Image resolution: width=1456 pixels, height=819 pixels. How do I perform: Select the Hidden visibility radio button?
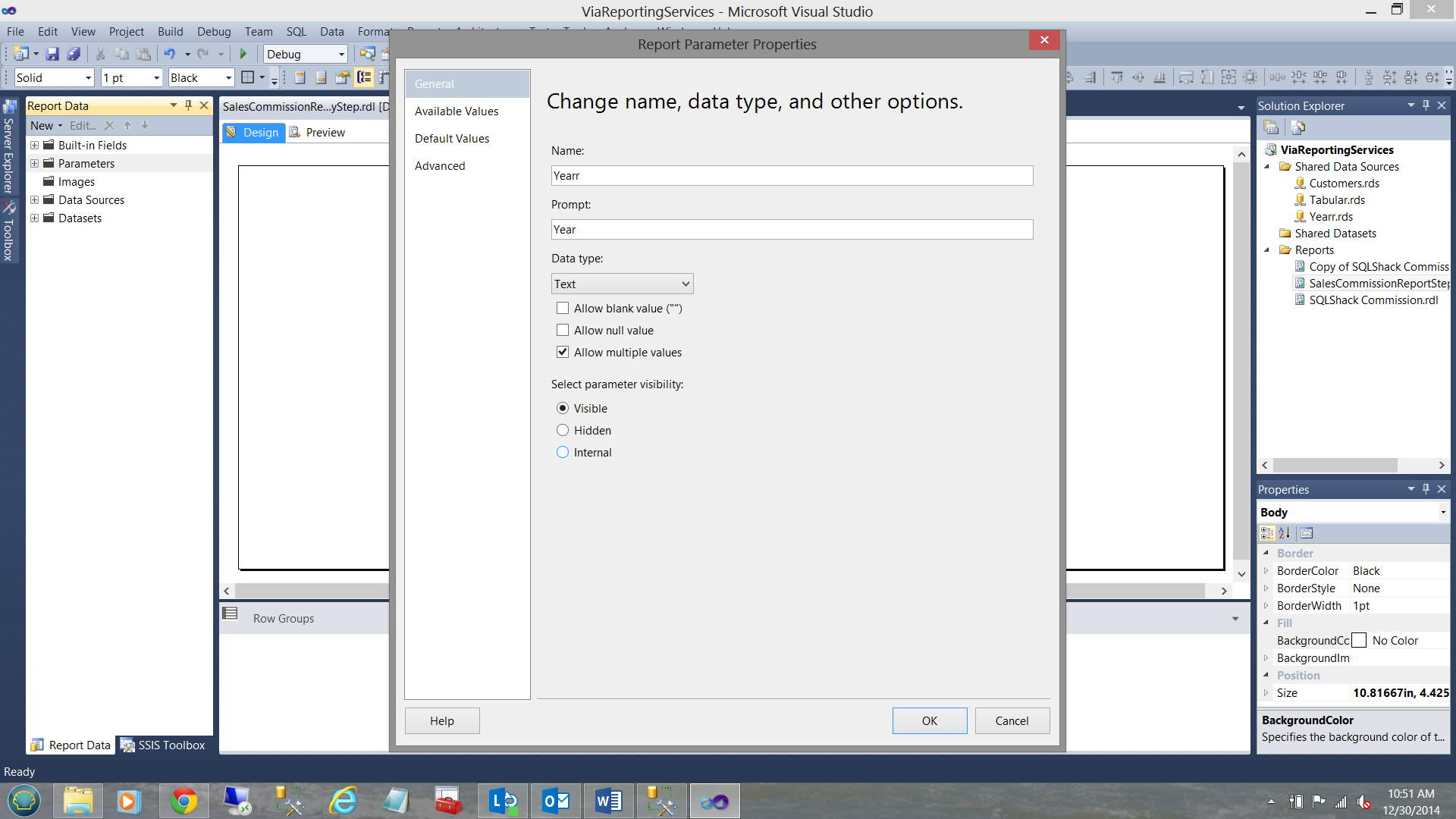coord(563,430)
